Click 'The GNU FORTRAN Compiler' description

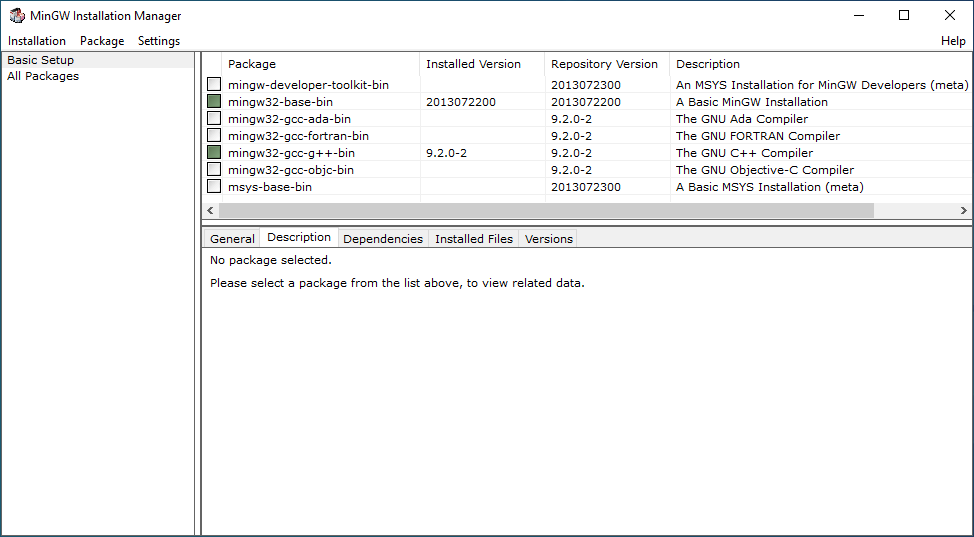[758, 135]
